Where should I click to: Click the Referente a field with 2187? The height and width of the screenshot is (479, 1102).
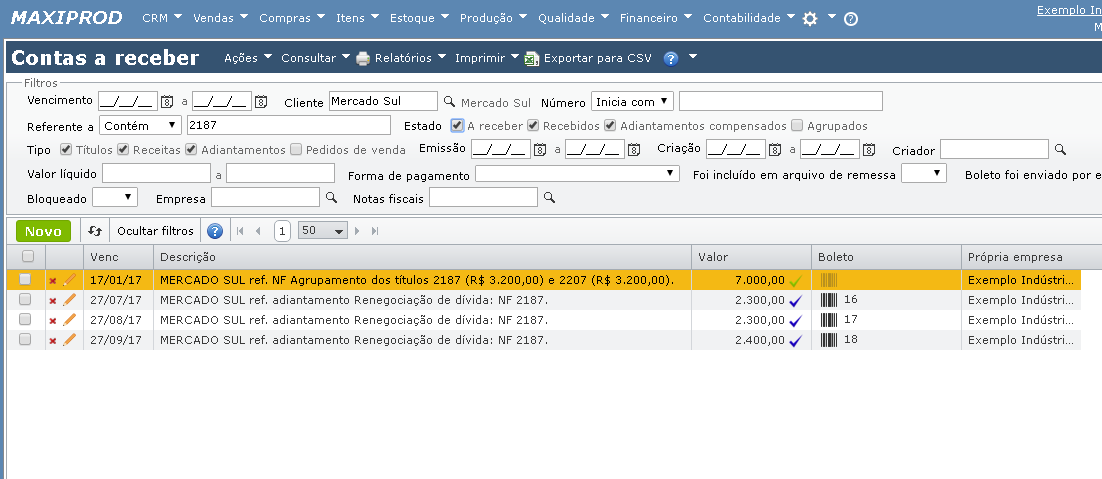coord(288,126)
